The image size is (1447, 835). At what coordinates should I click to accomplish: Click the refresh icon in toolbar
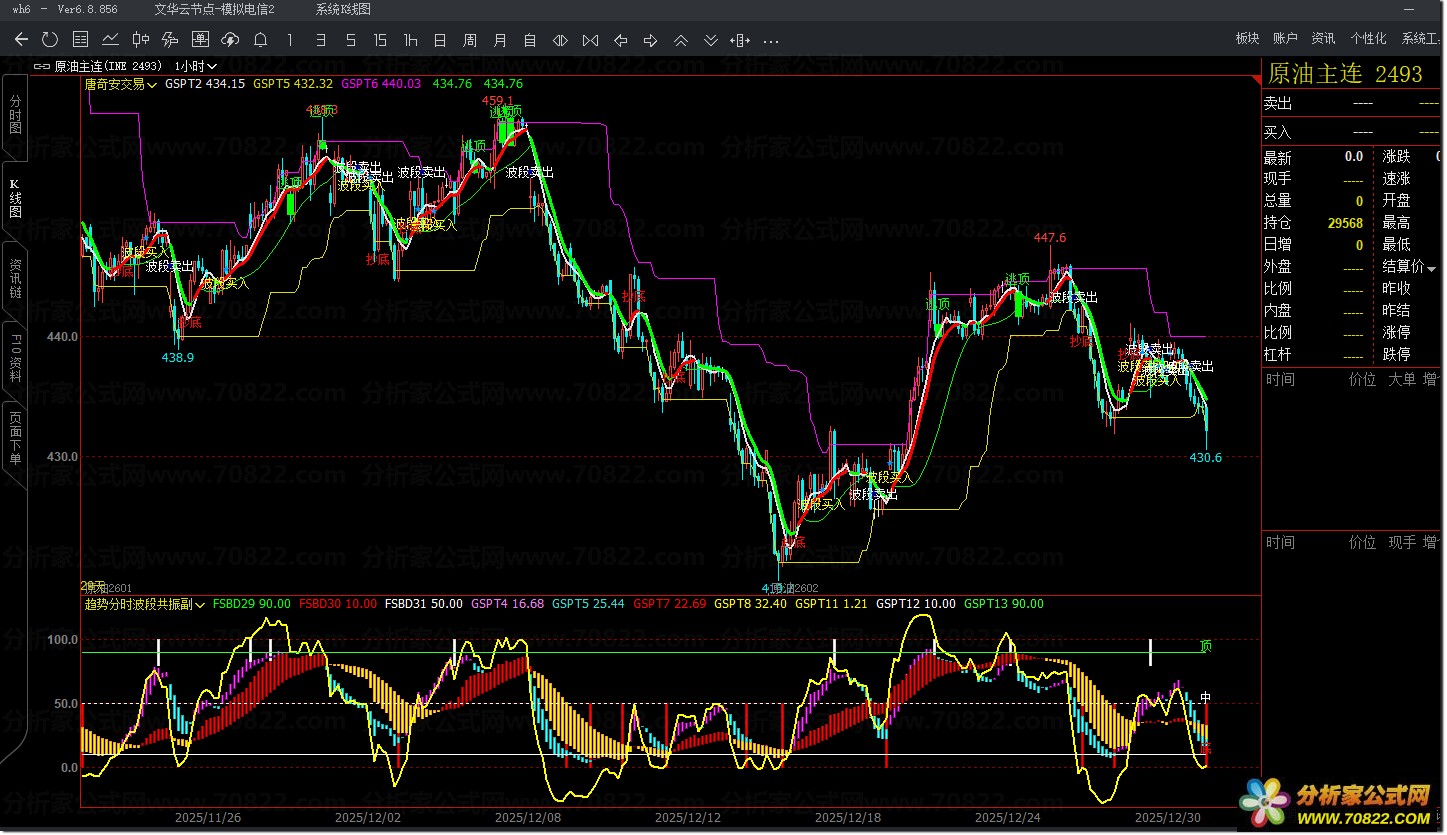point(50,40)
